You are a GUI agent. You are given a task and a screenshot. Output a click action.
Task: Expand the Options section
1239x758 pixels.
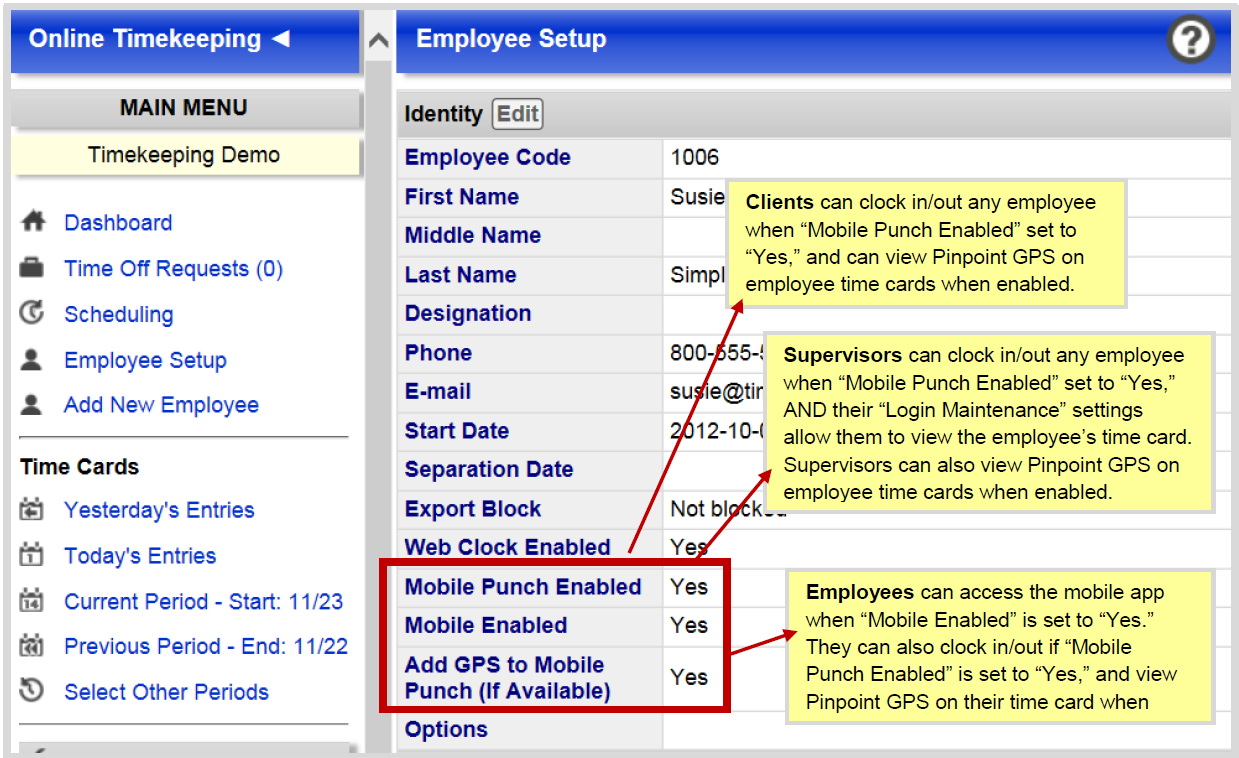[x=446, y=729]
